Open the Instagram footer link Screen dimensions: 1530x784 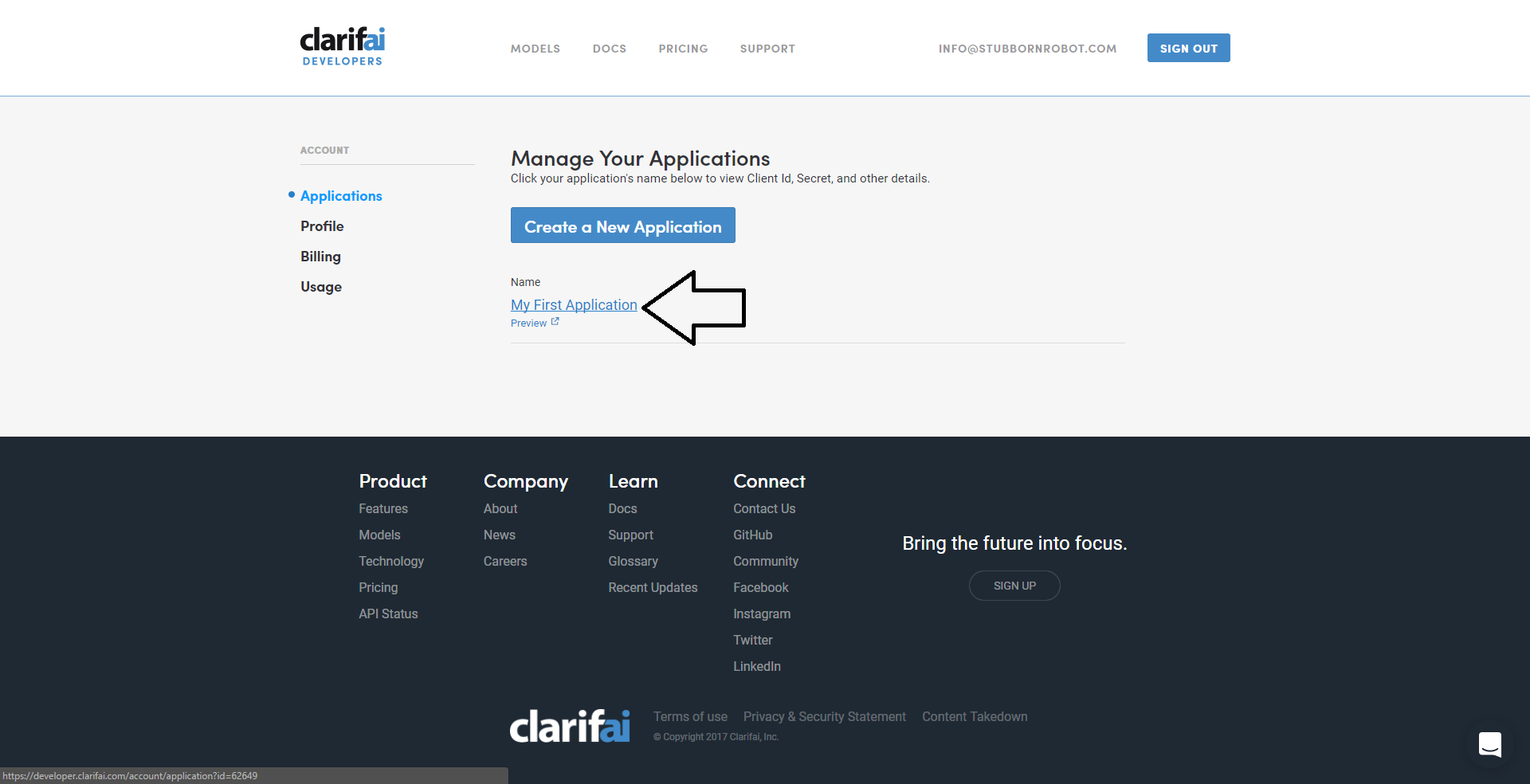[762, 613]
